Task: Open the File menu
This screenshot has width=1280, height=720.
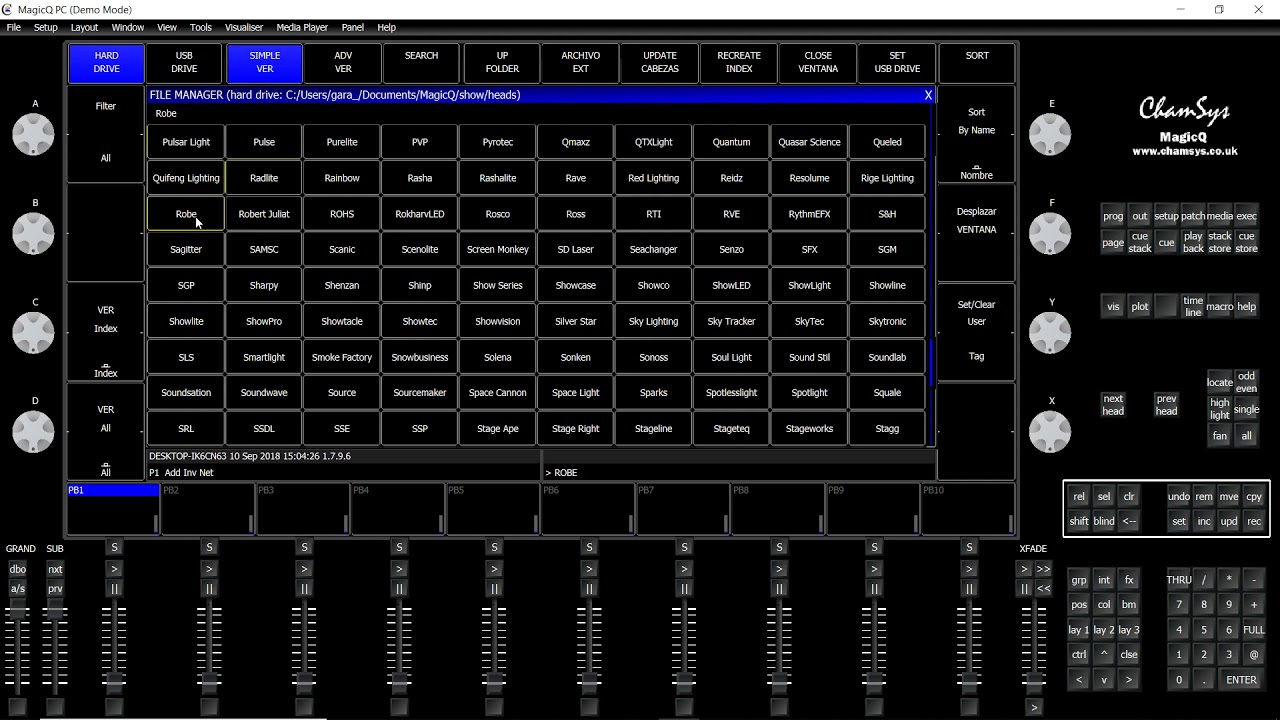Action: (x=14, y=27)
